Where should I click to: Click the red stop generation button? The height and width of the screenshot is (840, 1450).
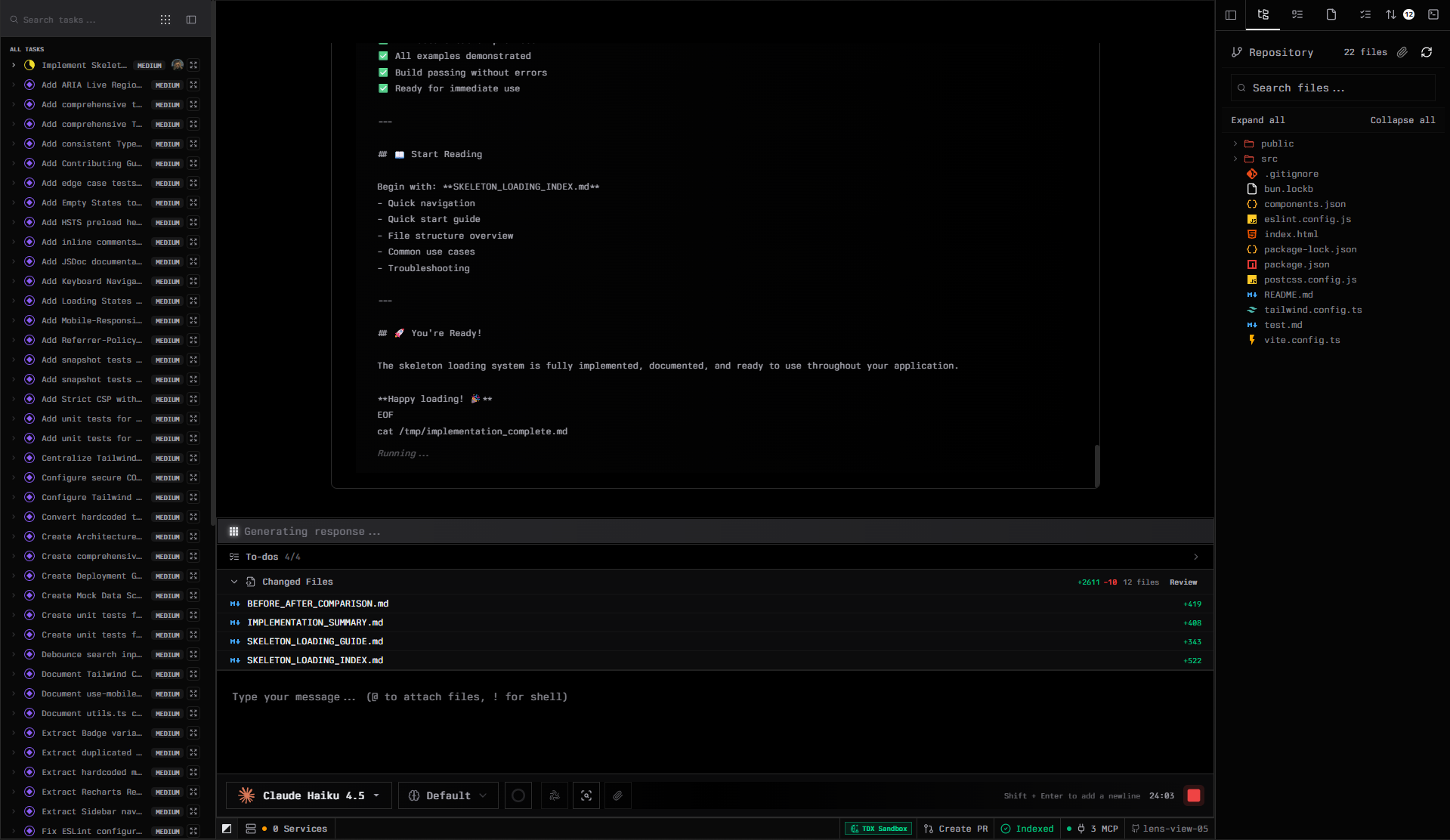[1194, 795]
